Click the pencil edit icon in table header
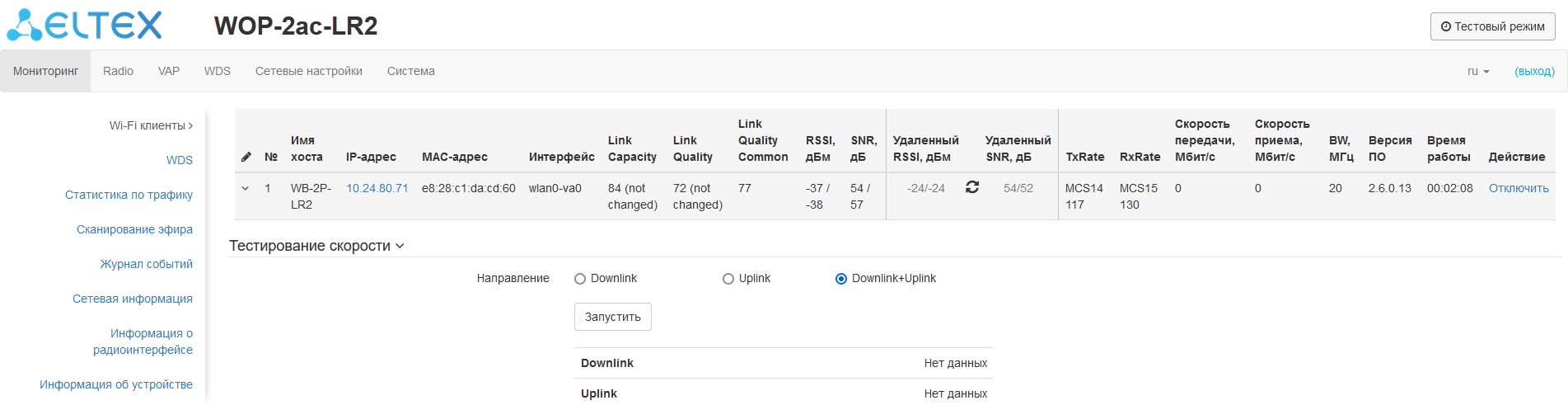The height and width of the screenshot is (405, 1568). [x=246, y=157]
